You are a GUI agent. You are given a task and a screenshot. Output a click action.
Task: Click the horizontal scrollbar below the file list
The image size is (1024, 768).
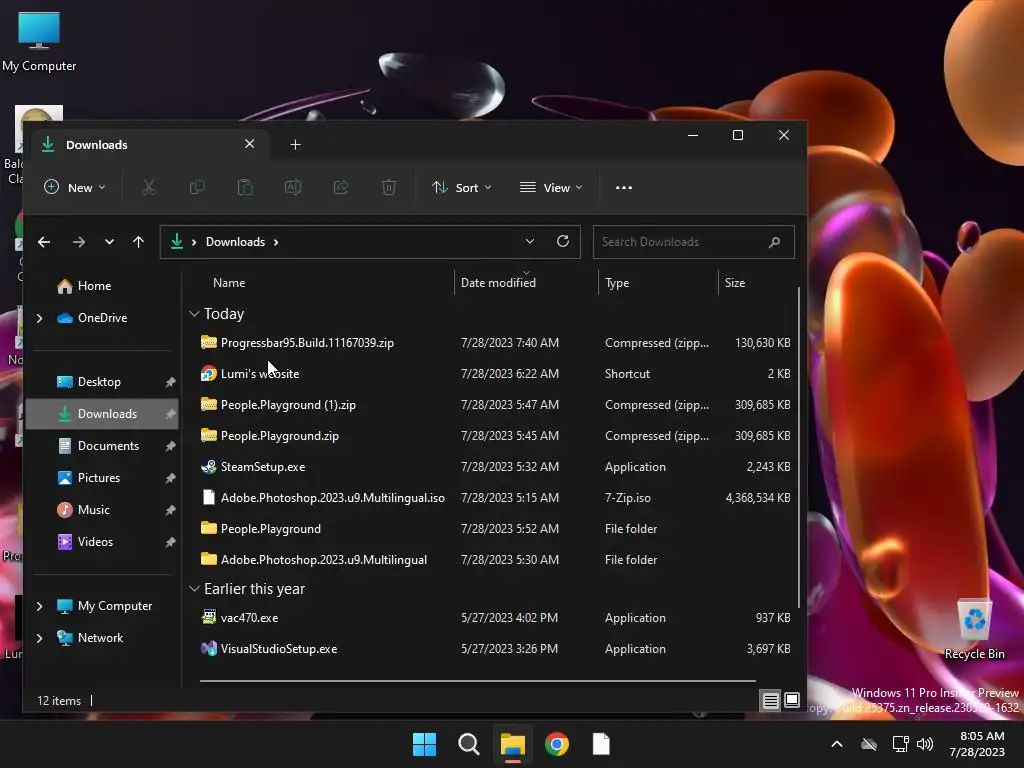coord(477,680)
